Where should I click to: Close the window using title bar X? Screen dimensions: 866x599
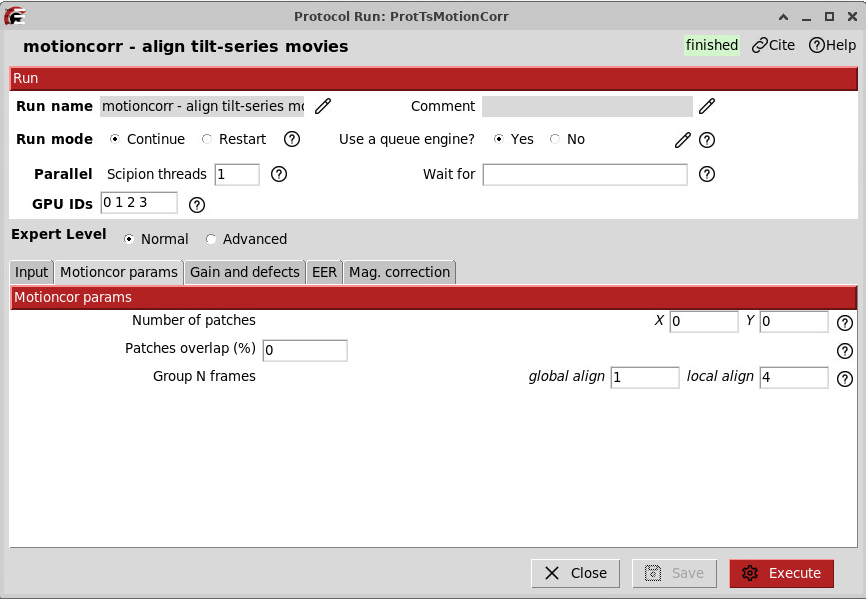(x=852, y=17)
